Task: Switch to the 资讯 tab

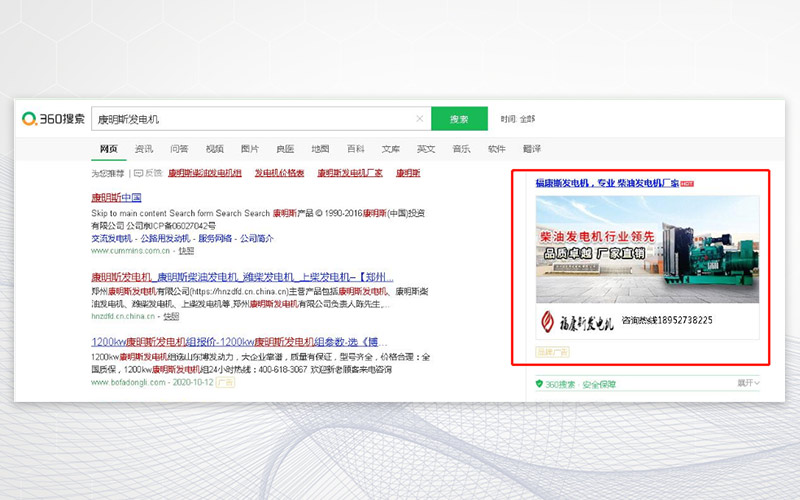Action: (x=144, y=149)
